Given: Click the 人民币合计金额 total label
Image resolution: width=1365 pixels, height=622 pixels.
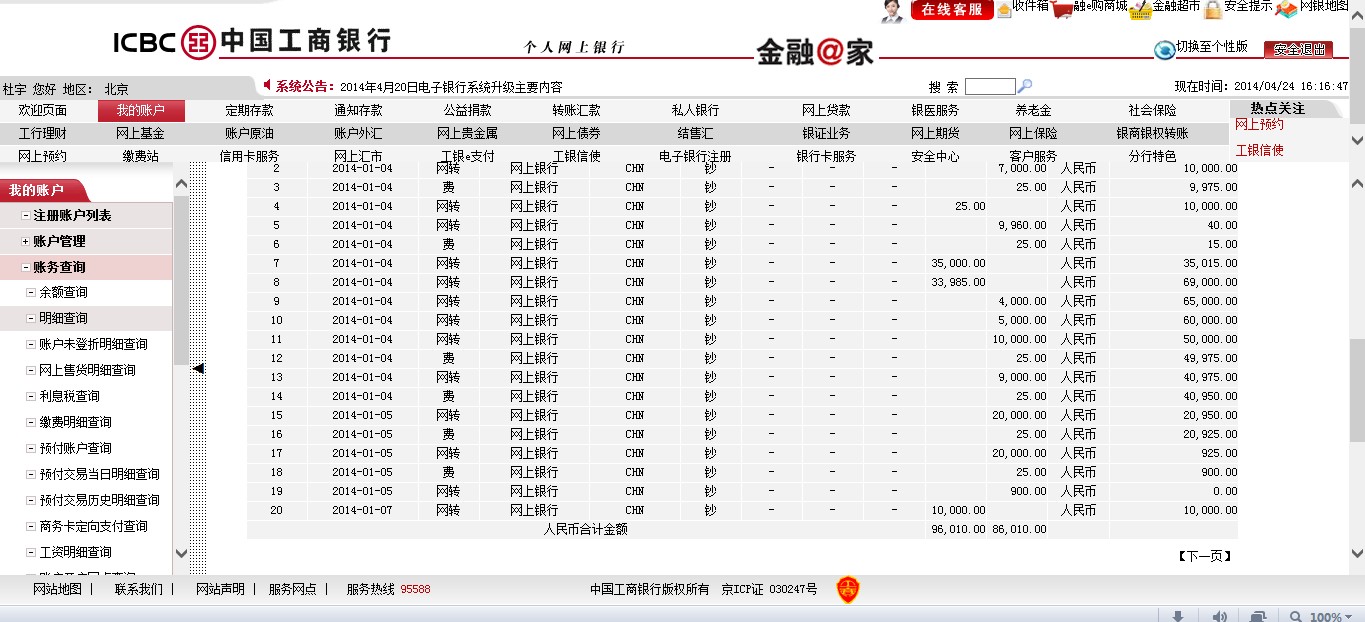Looking at the screenshot, I should pos(585,530).
